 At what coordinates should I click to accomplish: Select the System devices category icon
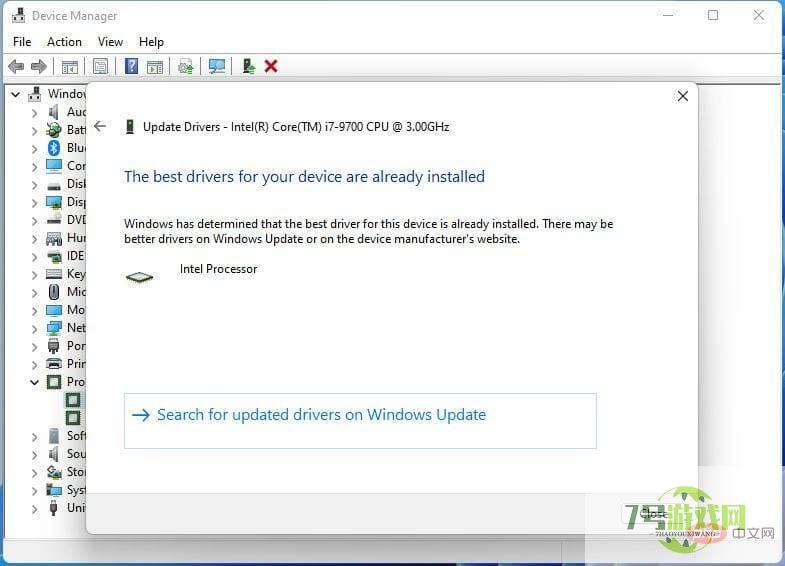tap(54, 490)
